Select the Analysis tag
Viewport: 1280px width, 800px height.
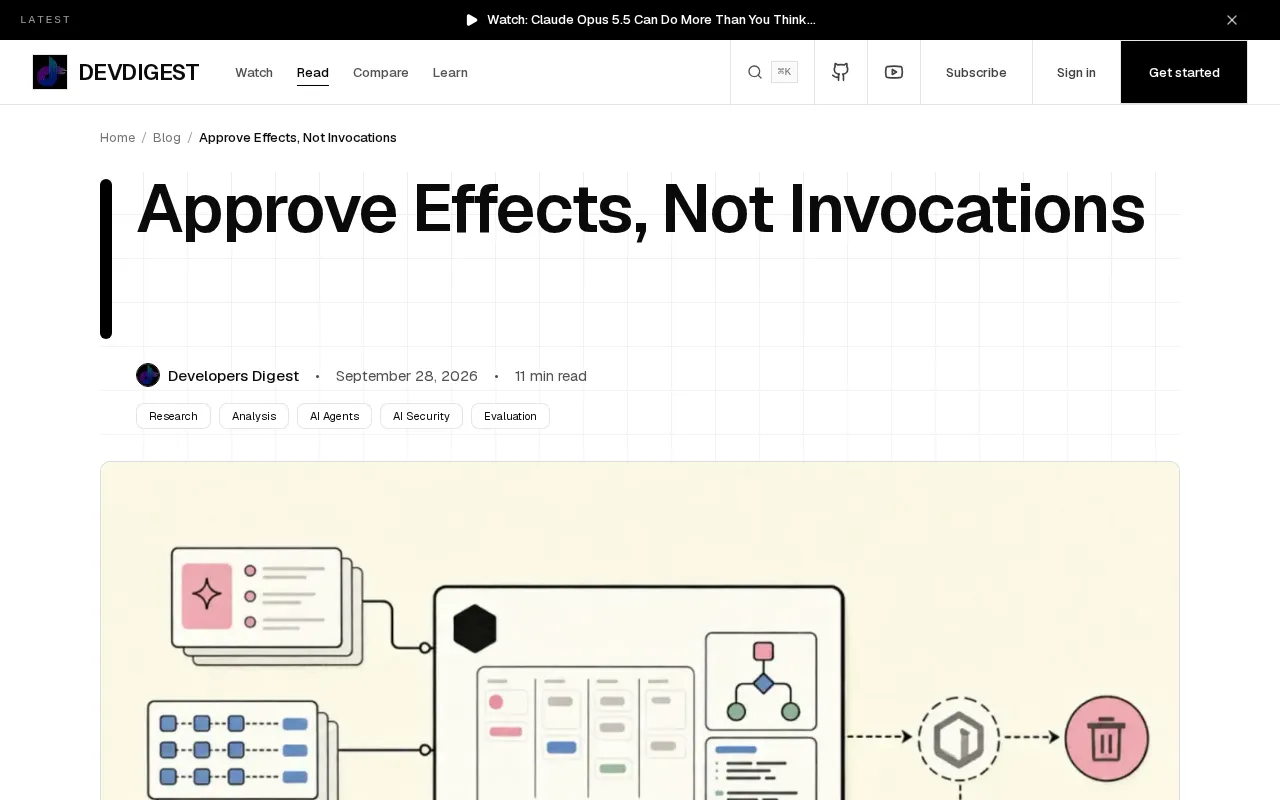click(254, 416)
